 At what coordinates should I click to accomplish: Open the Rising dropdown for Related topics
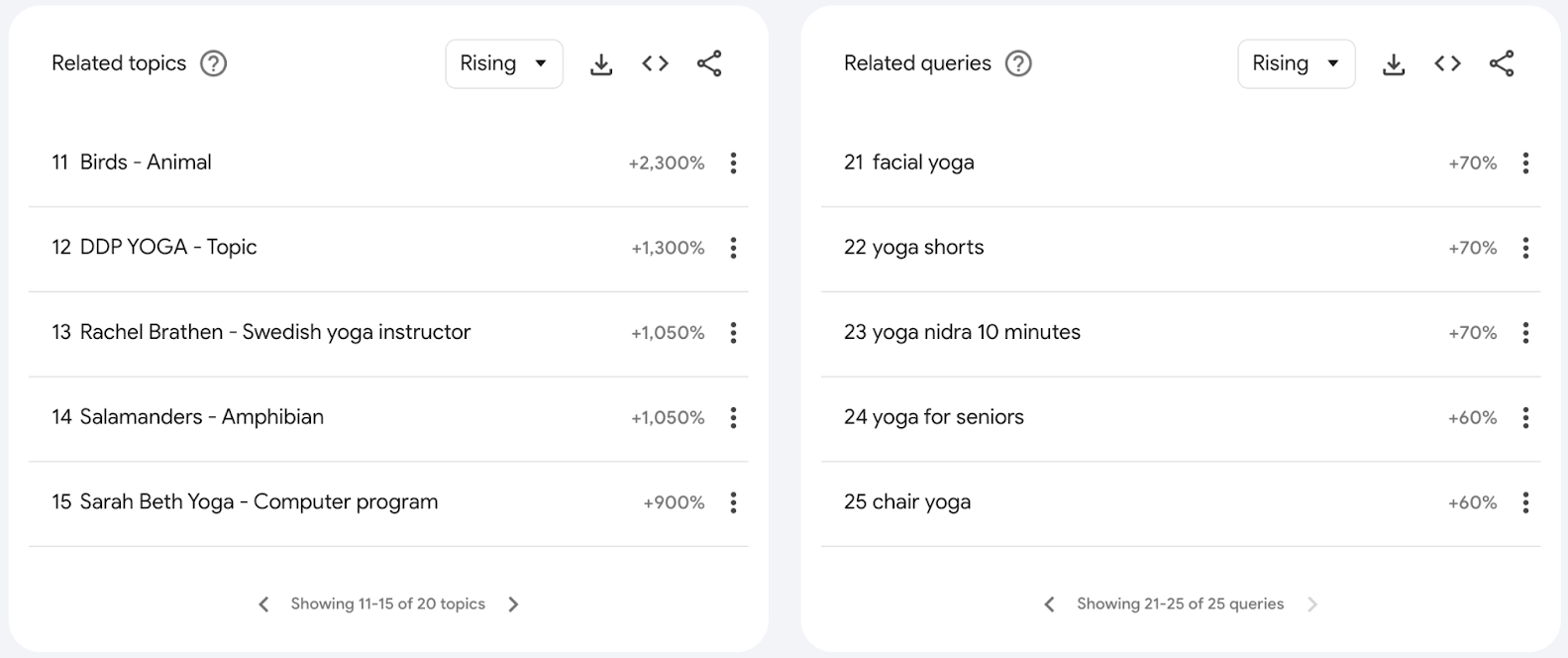503,62
